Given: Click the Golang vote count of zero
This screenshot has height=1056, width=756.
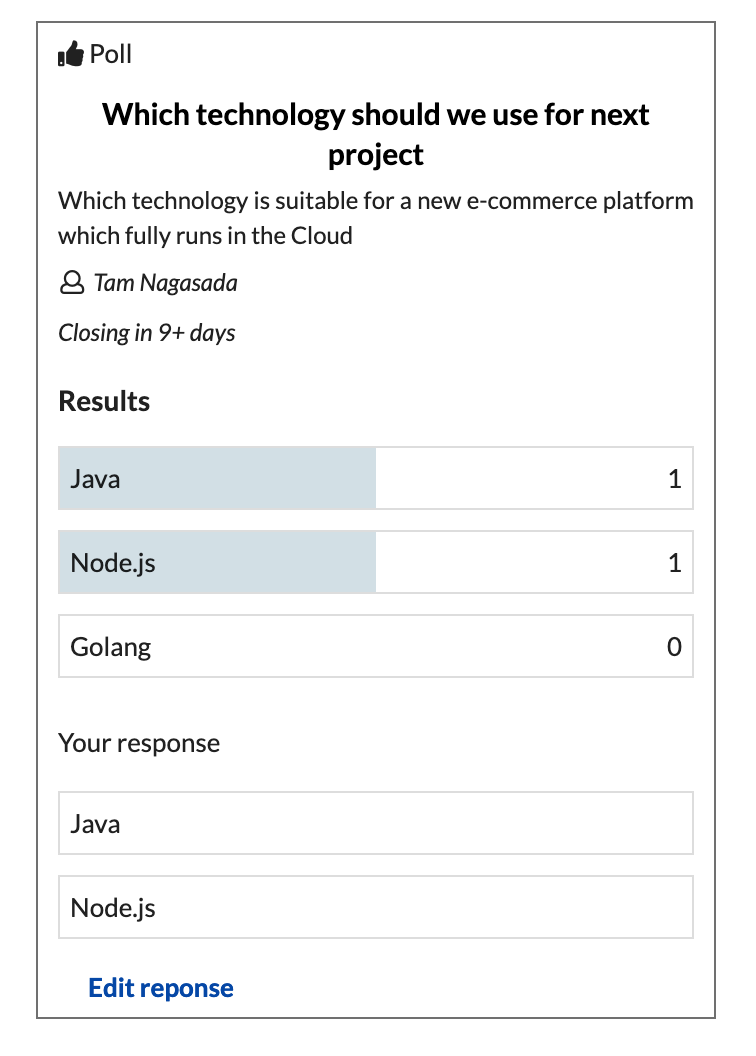Looking at the screenshot, I should (x=674, y=647).
